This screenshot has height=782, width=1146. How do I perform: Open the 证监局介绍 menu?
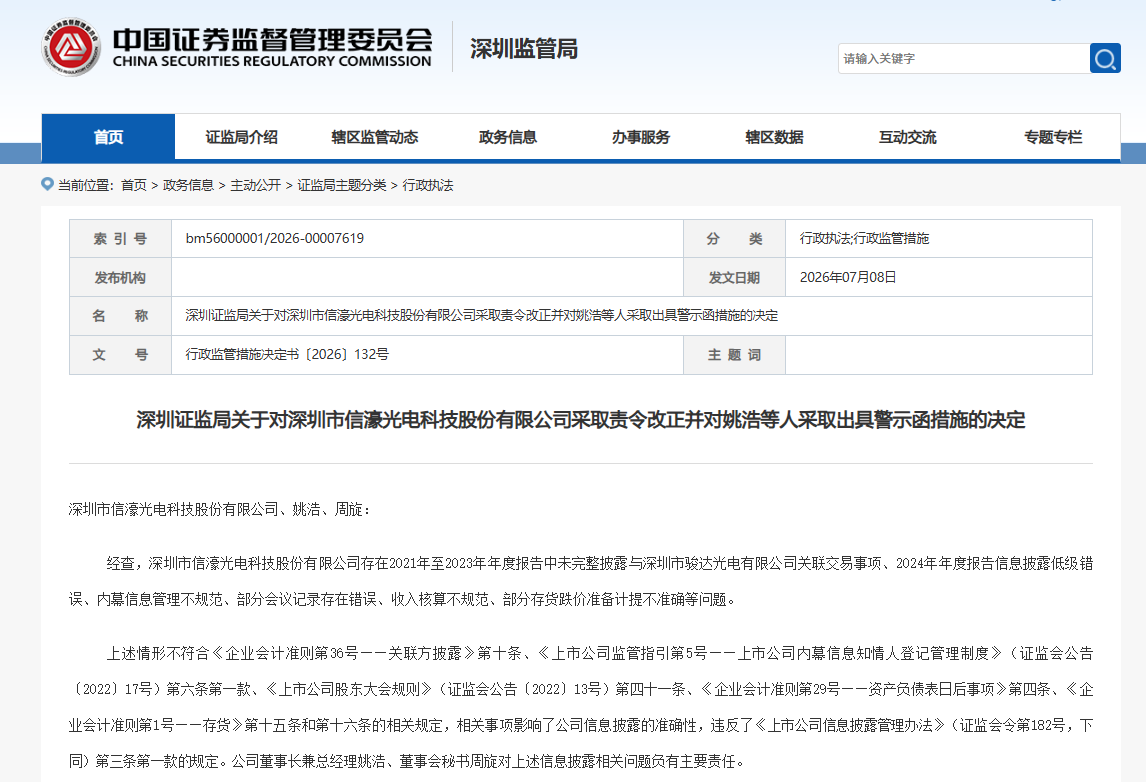pyautogui.click(x=241, y=137)
